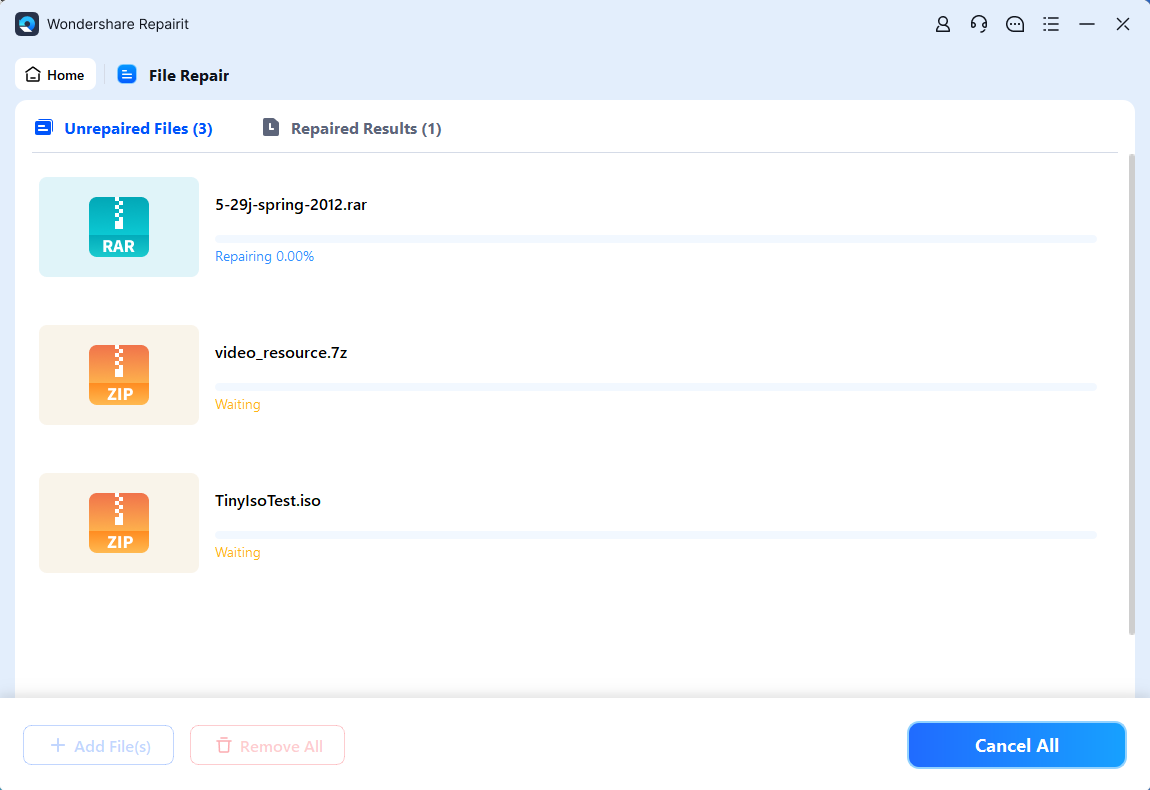1150x790 pixels.
Task: Select file name 5-29j-spring-2012.rar
Action: point(290,205)
